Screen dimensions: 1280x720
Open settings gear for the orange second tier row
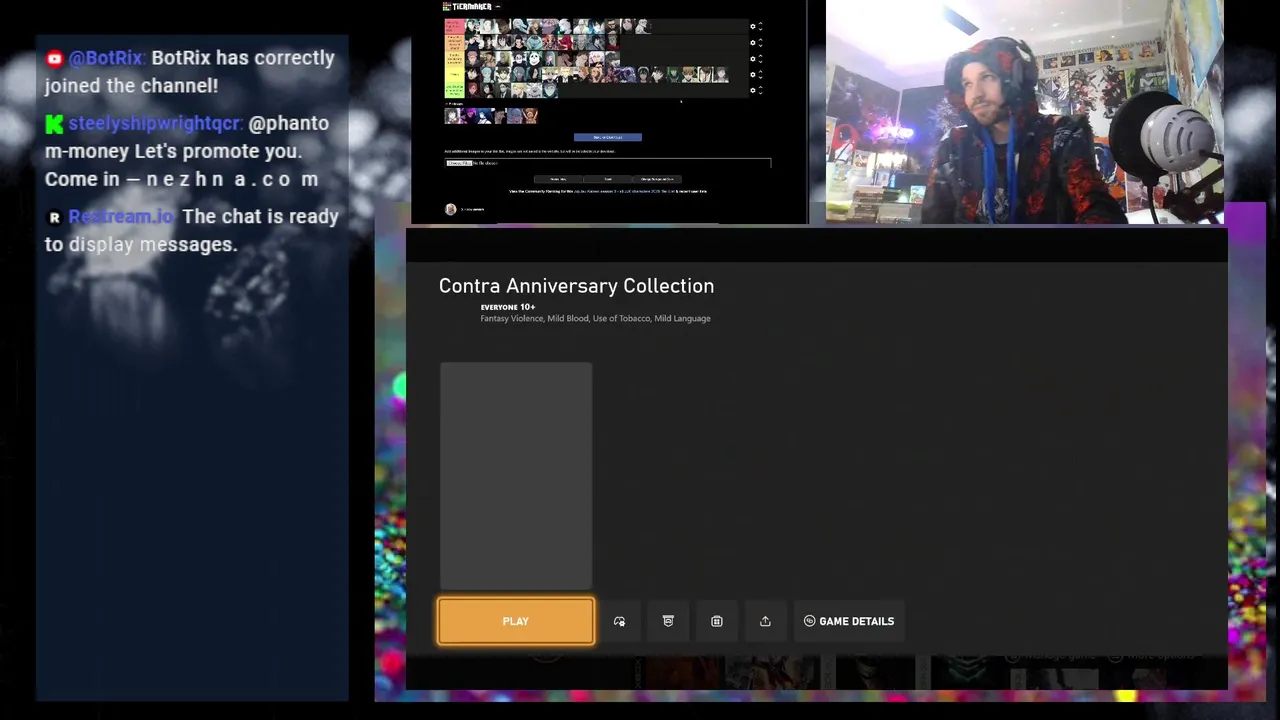pos(753,42)
